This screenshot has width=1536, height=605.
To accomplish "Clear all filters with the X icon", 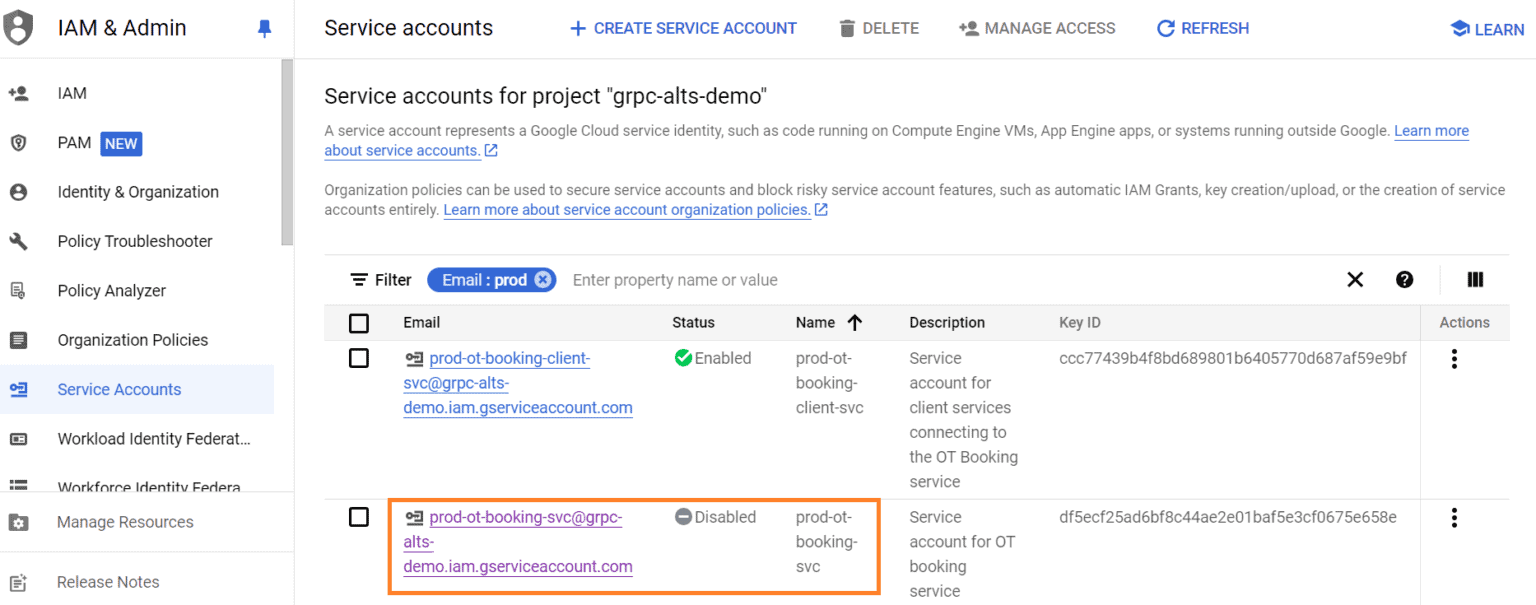I will tap(1355, 280).
